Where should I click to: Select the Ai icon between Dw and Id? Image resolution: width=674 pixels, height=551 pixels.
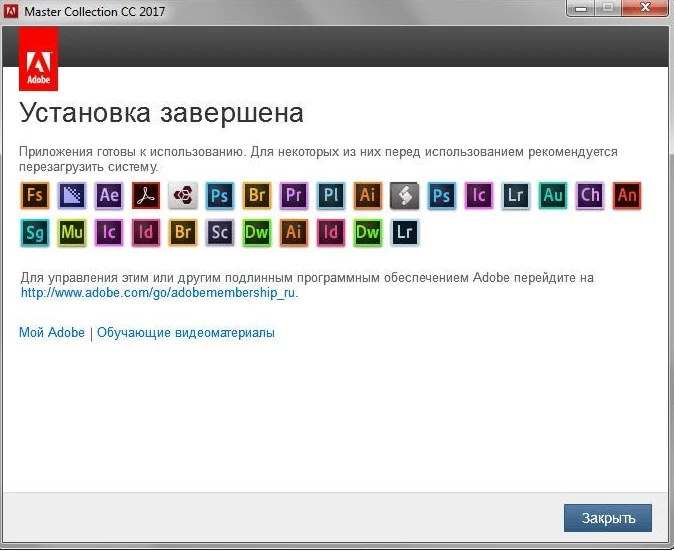pos(294,233)
